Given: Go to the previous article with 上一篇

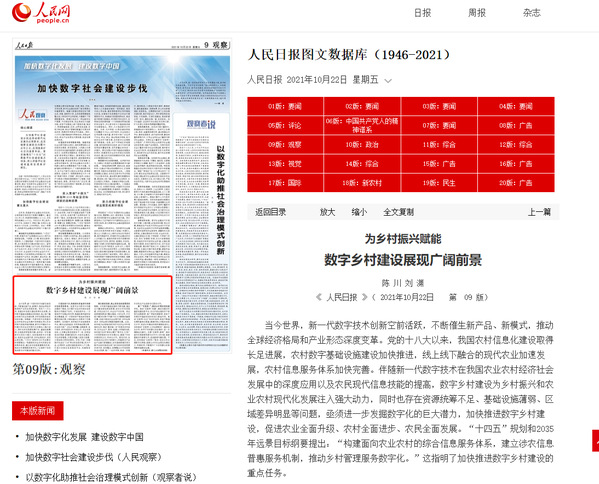Looking at the screenshot, I should click(539, 212).
